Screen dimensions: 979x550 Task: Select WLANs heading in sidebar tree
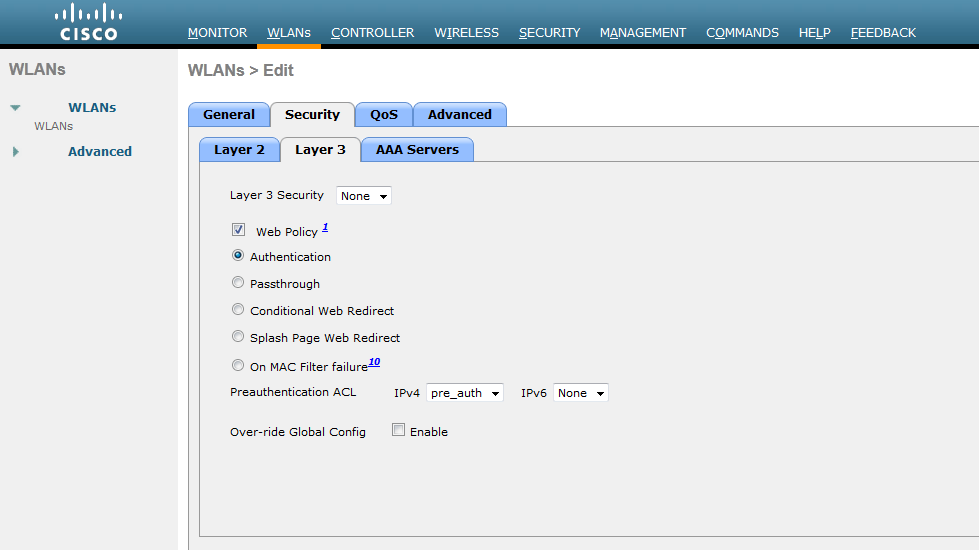click(x=92, y=107)
